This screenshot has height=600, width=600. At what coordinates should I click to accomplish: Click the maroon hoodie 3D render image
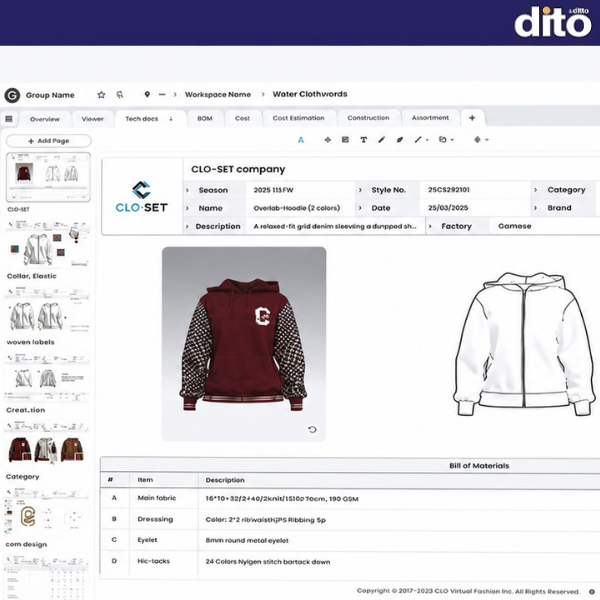pyautogui.click(x=244, y=344)
